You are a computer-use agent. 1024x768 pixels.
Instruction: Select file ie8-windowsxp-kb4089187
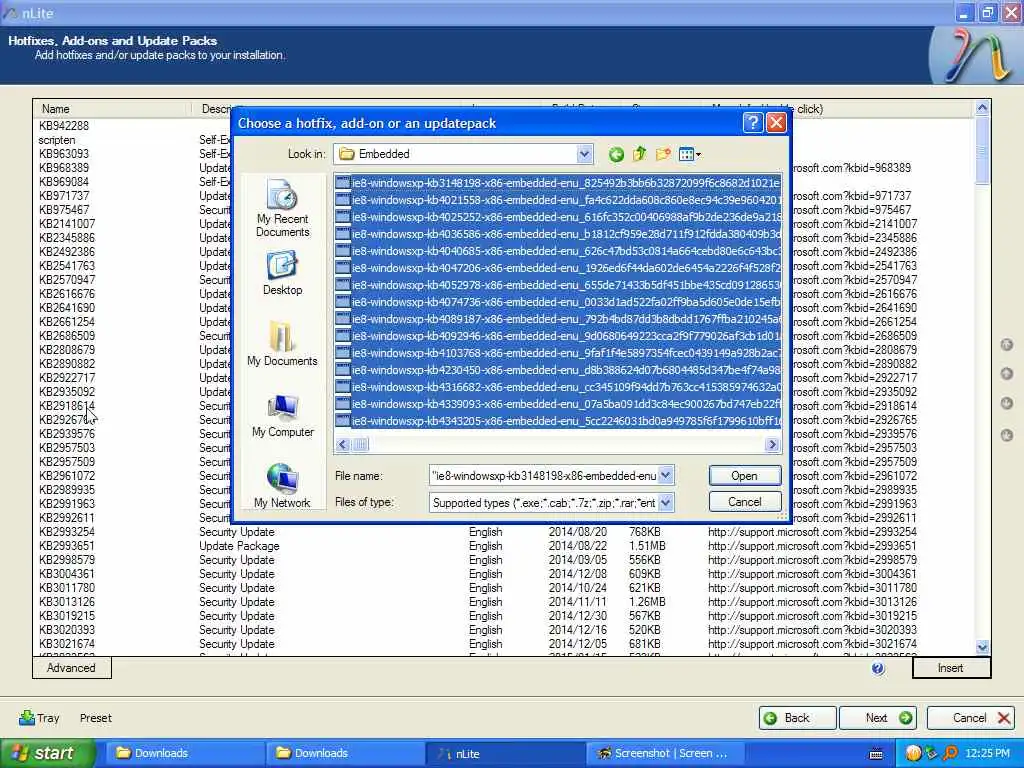558,319
